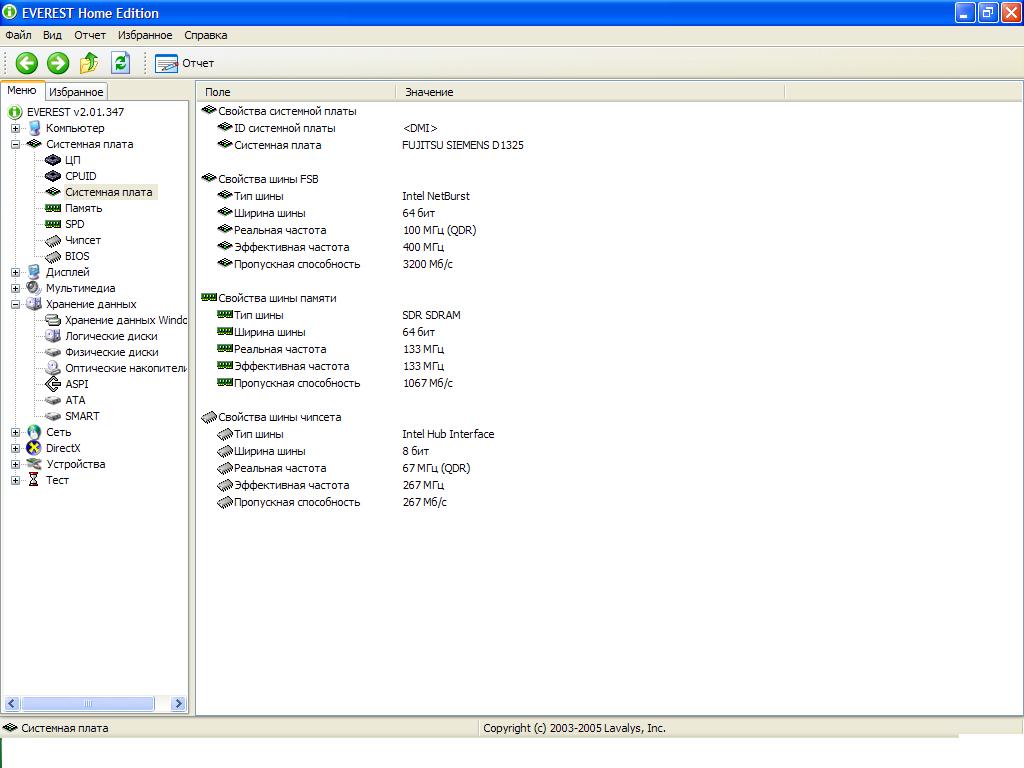
Task: Click the Up level toolbar icon
Action: coord(89,63)
